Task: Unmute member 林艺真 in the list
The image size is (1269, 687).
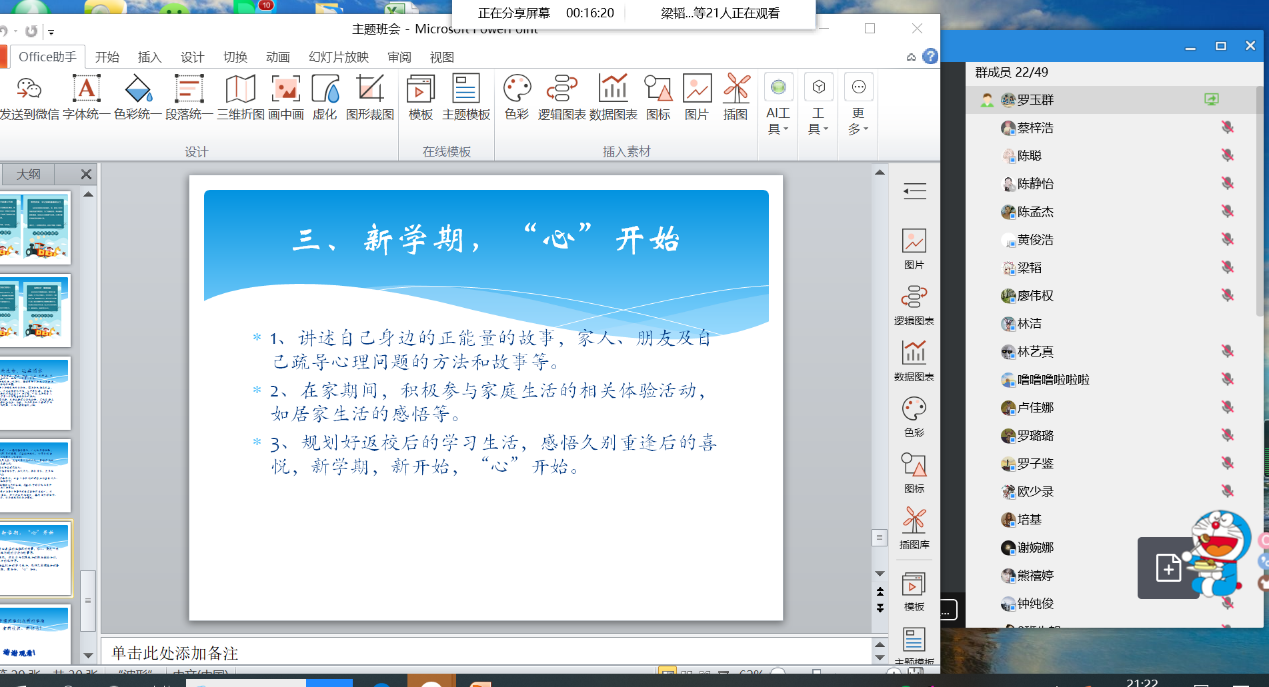Action: (x=1227, y=352)
